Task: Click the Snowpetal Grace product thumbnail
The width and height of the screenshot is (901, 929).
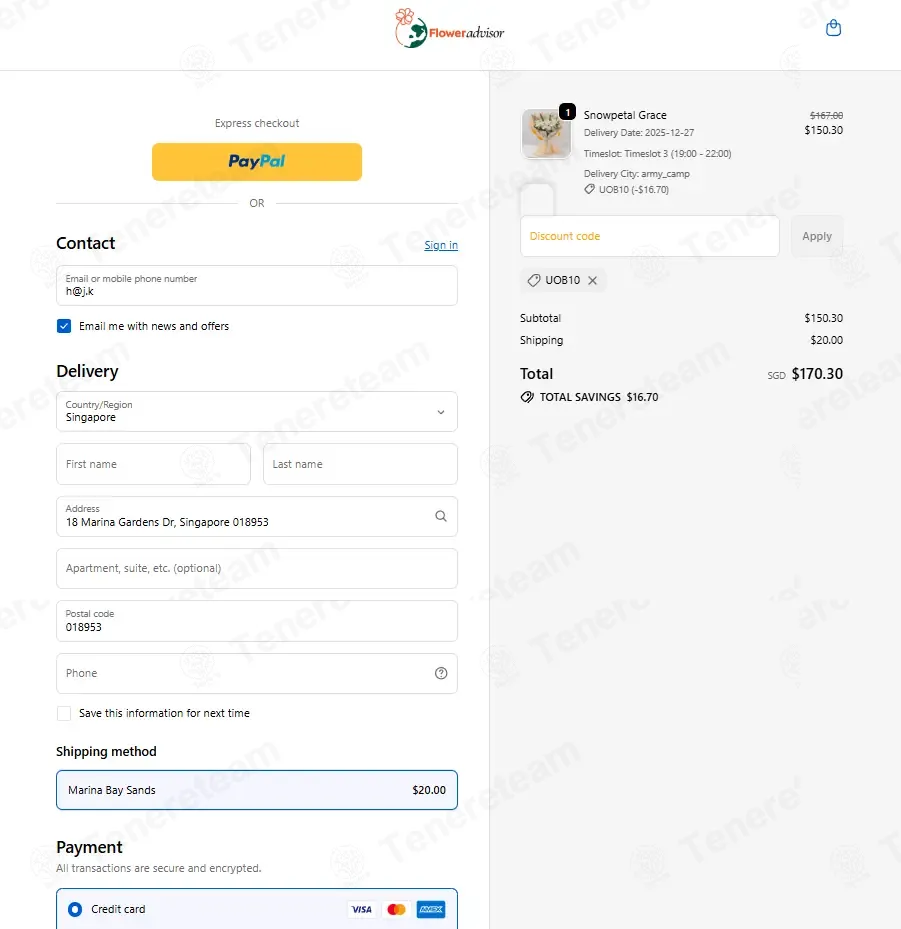Action: coord(546,133)
